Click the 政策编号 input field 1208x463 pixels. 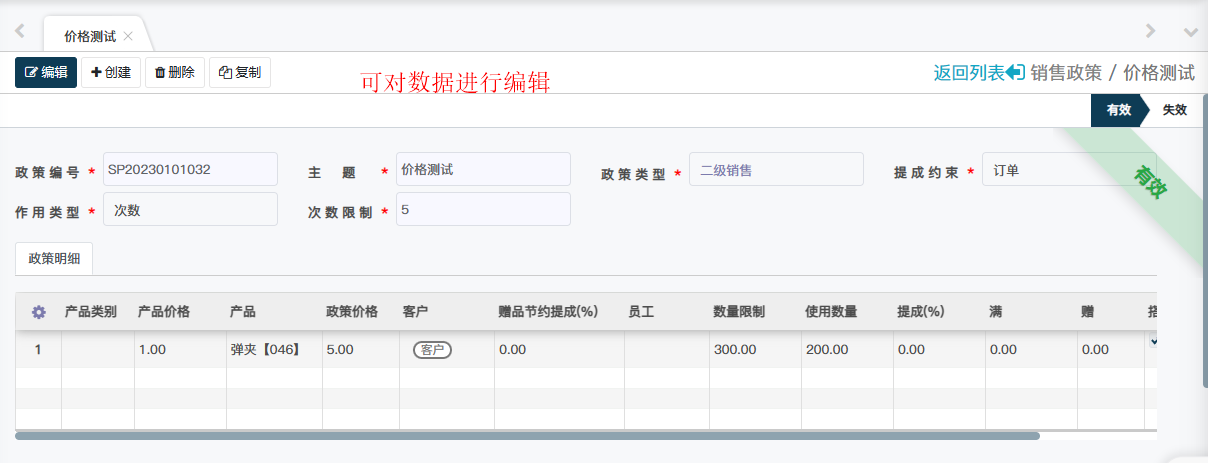click(190, 170)
